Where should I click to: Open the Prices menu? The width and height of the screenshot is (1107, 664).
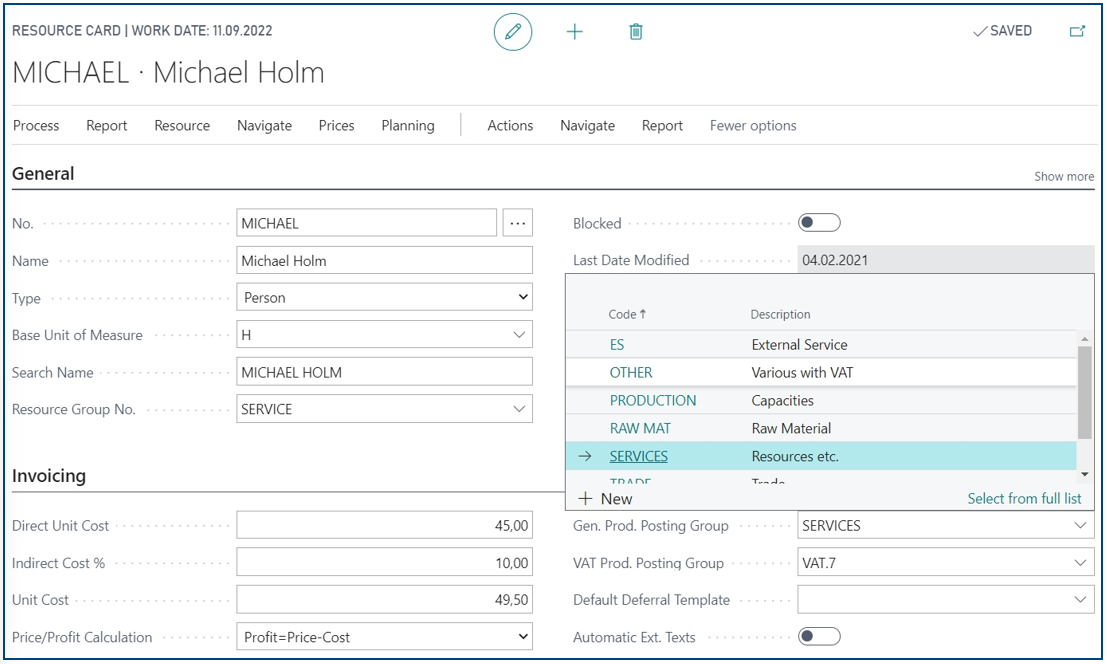(336, 126)
